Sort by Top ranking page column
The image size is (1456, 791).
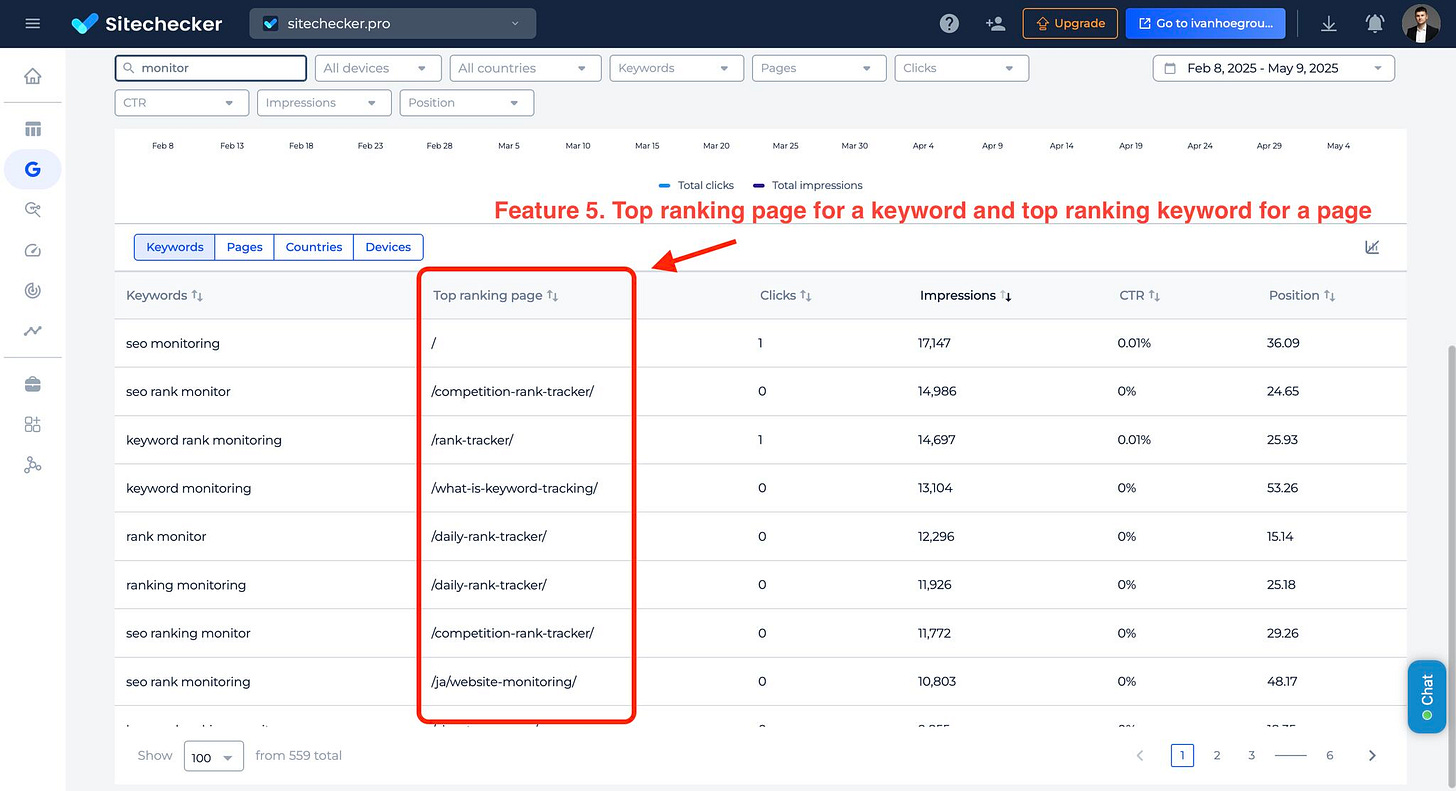(495, 296)
